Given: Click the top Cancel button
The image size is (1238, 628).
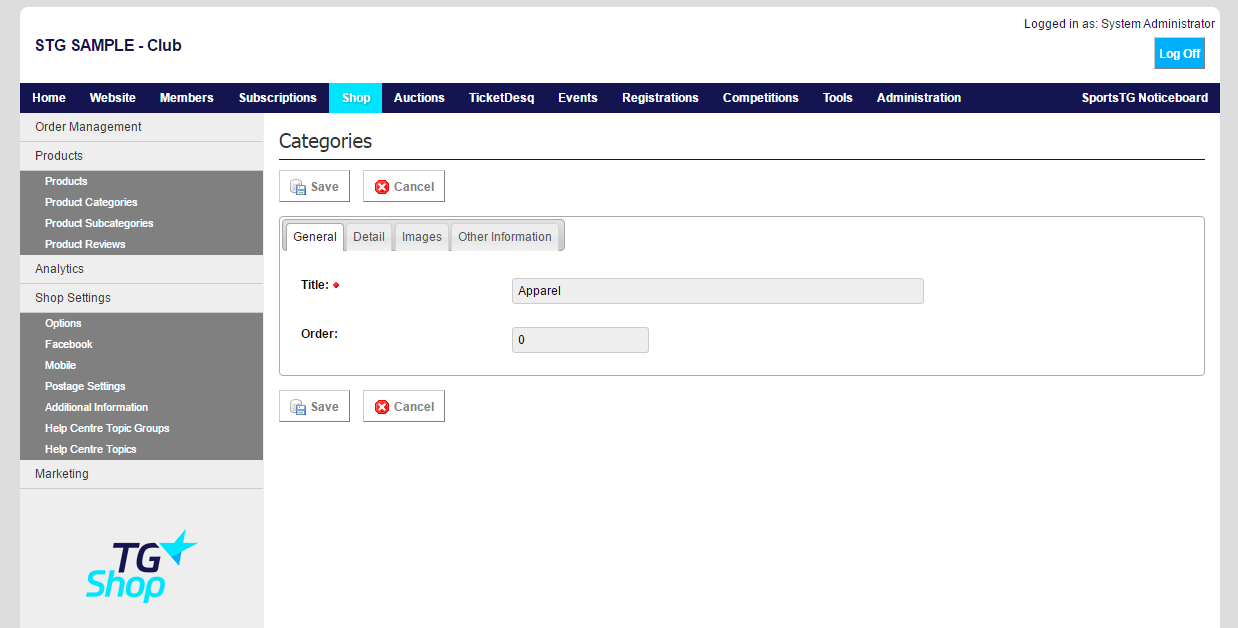Looking at the screenshot, I should pyautogui.click(x=404, y=187).
